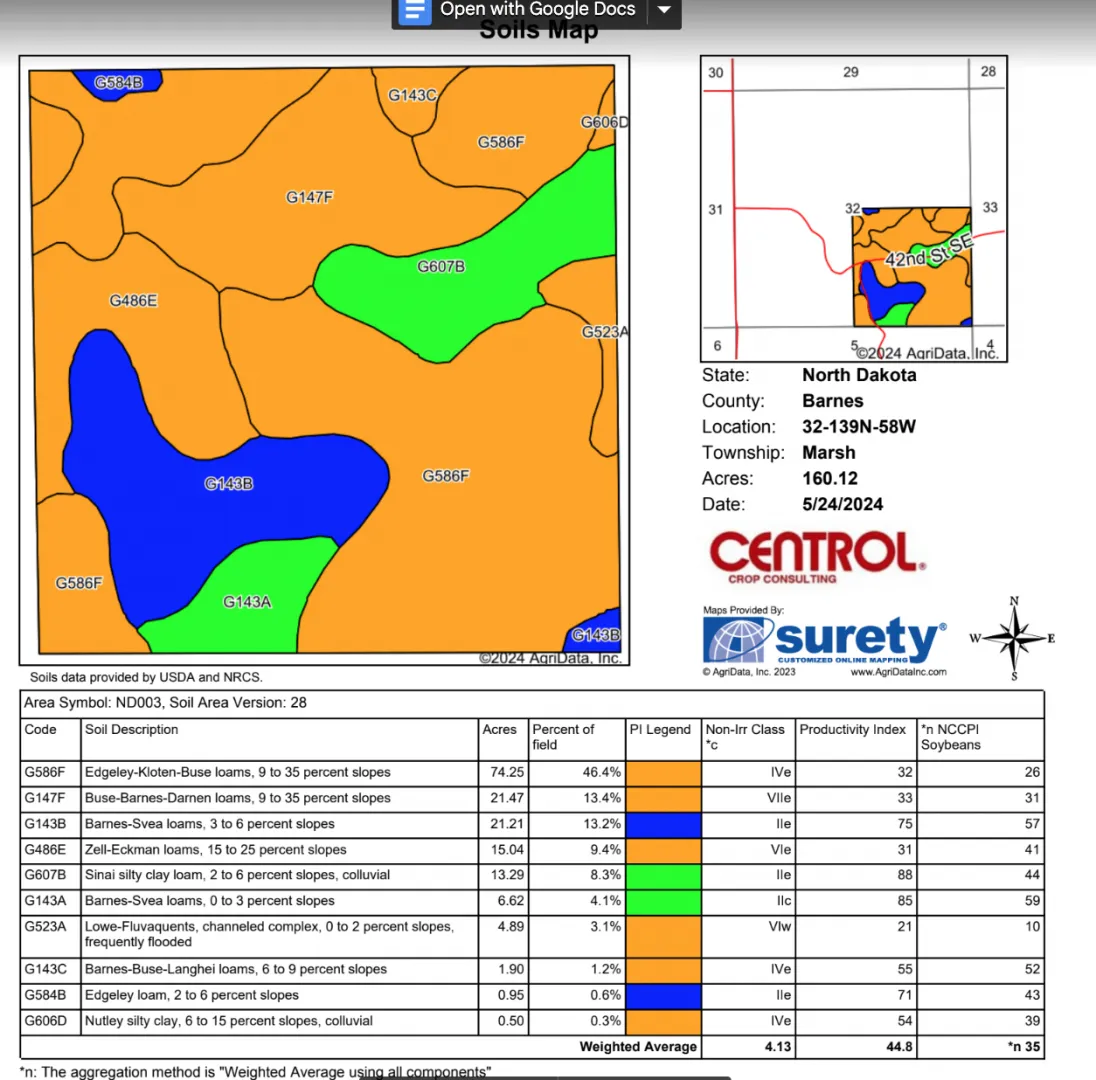Select the green G143A soil region
This screenshot has height=1080, width=1096.
(x=246, y=602)
